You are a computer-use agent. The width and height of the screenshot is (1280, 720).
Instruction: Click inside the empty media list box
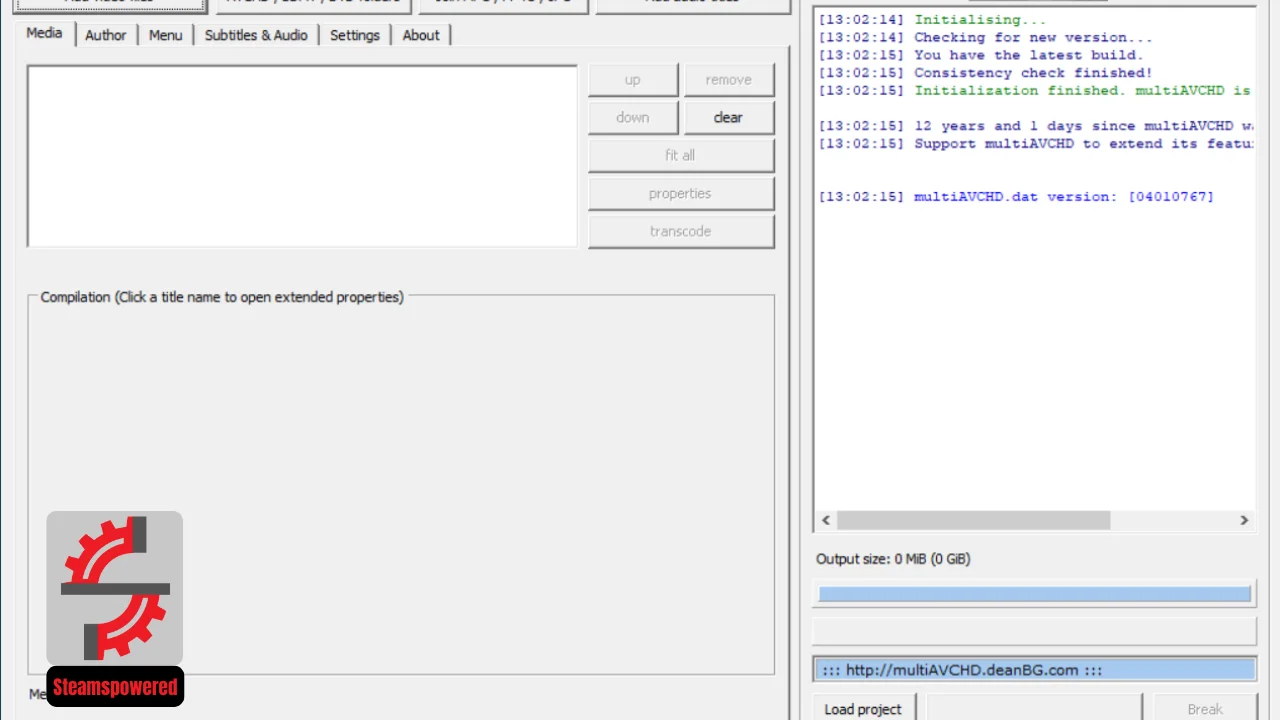pos(302,156)
